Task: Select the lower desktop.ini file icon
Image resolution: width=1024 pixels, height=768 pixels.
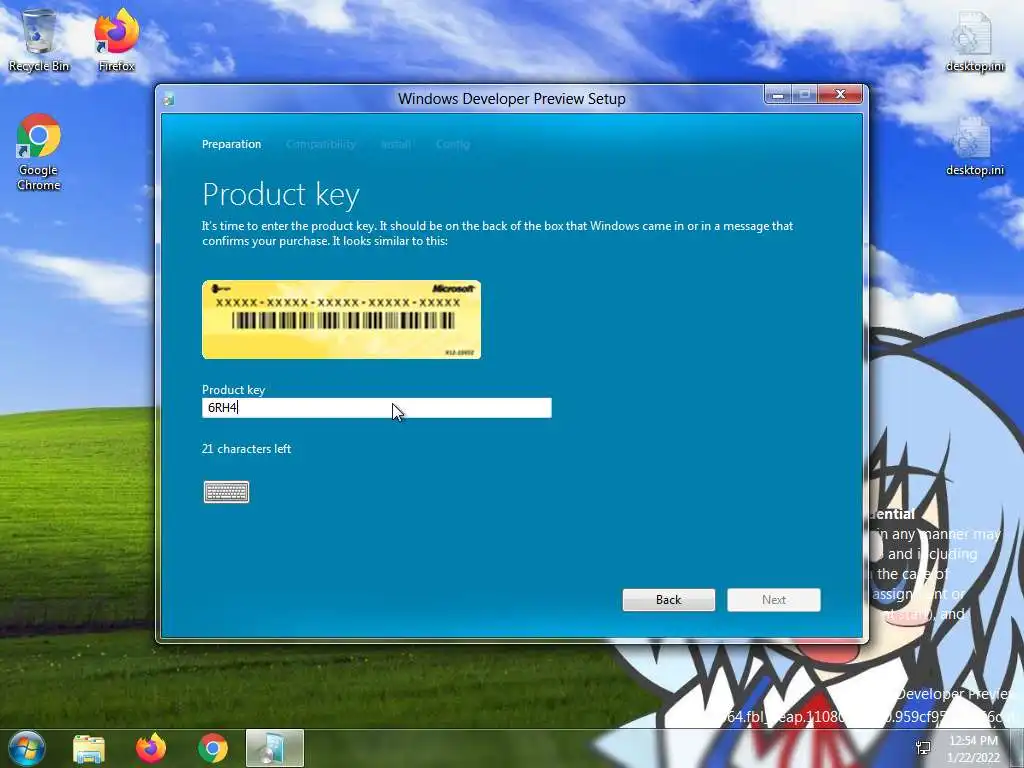Action: (x=974, y=146)
